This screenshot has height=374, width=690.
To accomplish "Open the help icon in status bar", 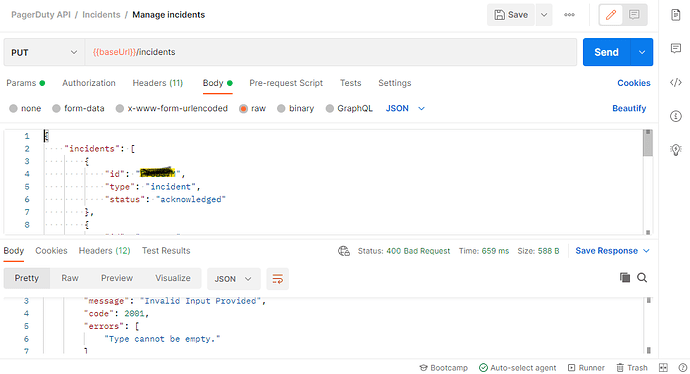I will 683,368.
